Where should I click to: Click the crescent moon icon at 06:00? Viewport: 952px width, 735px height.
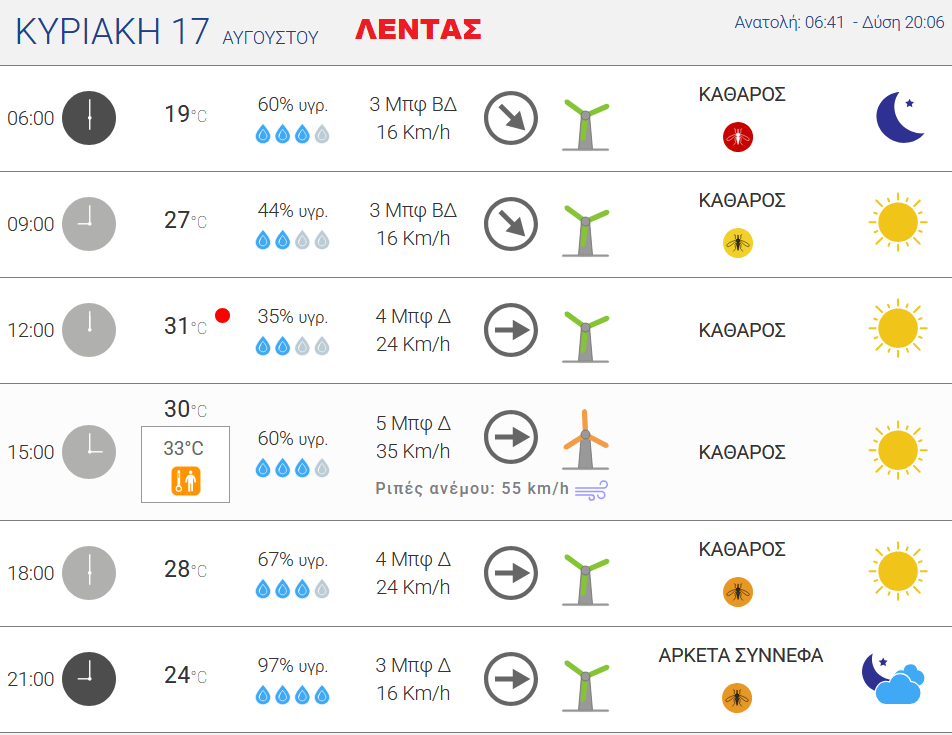[900, 117]
